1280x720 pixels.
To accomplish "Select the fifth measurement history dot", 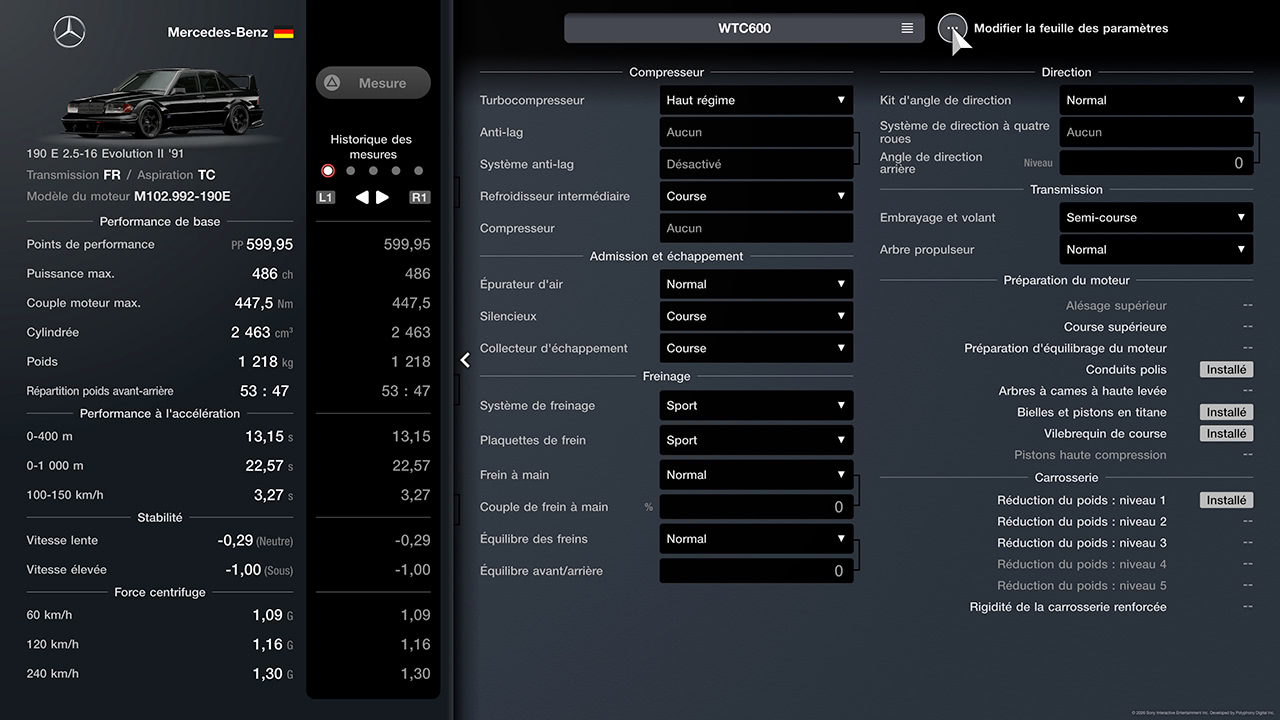I will 419,171.
